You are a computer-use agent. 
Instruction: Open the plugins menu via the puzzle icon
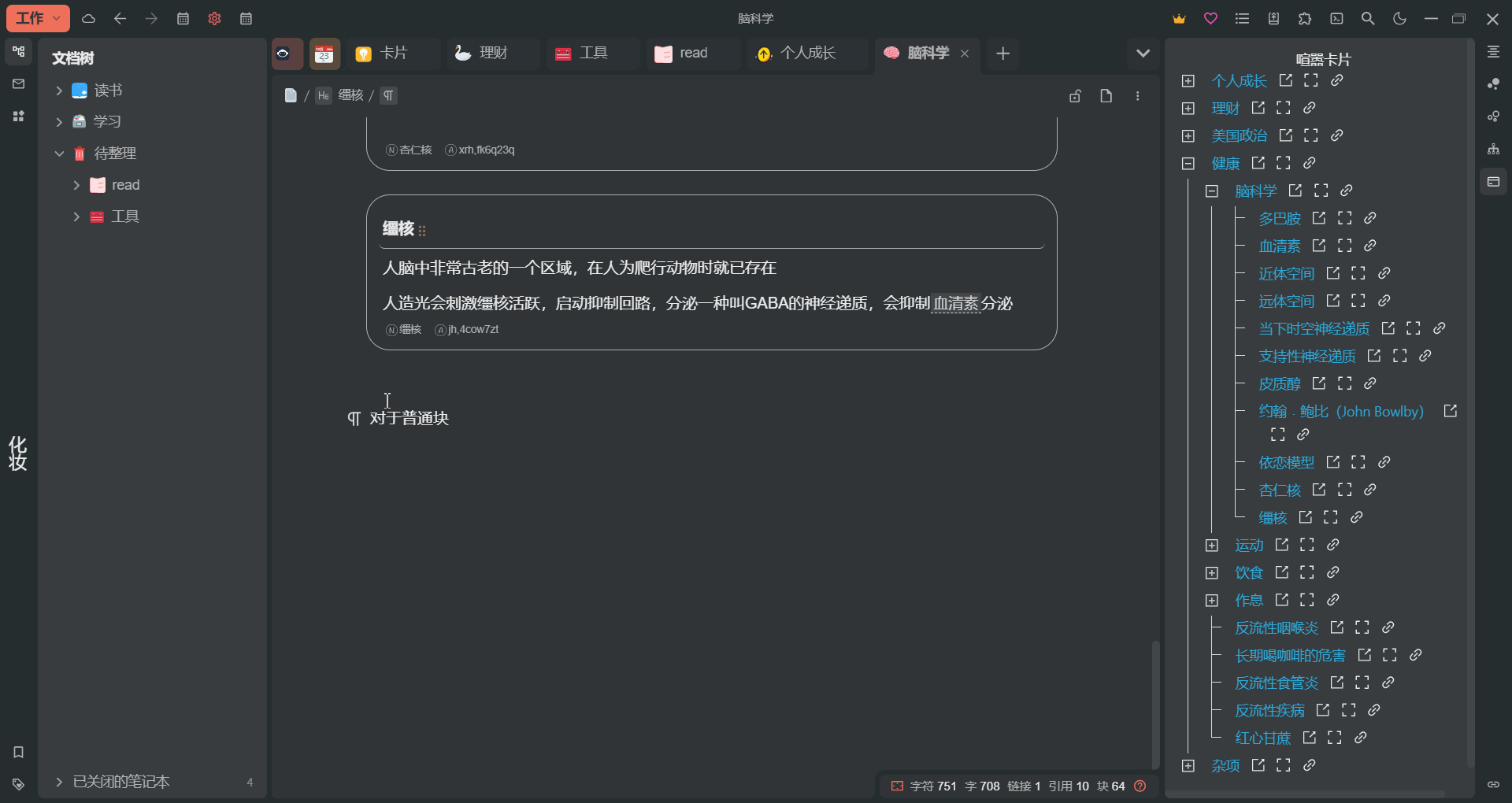click(x=1305, y=18)
